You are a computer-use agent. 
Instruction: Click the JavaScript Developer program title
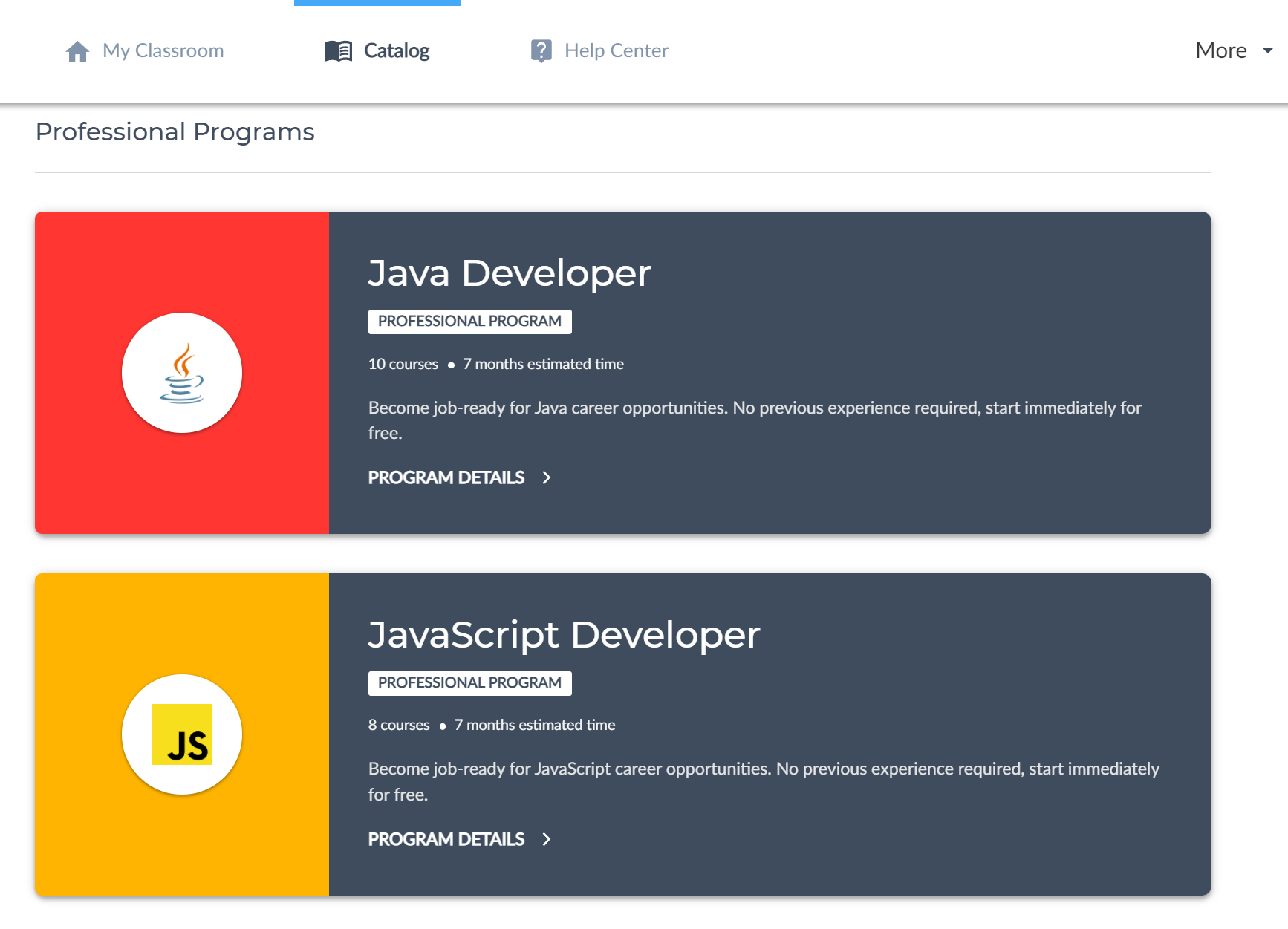pyautogui.click(x=564, y=635)
